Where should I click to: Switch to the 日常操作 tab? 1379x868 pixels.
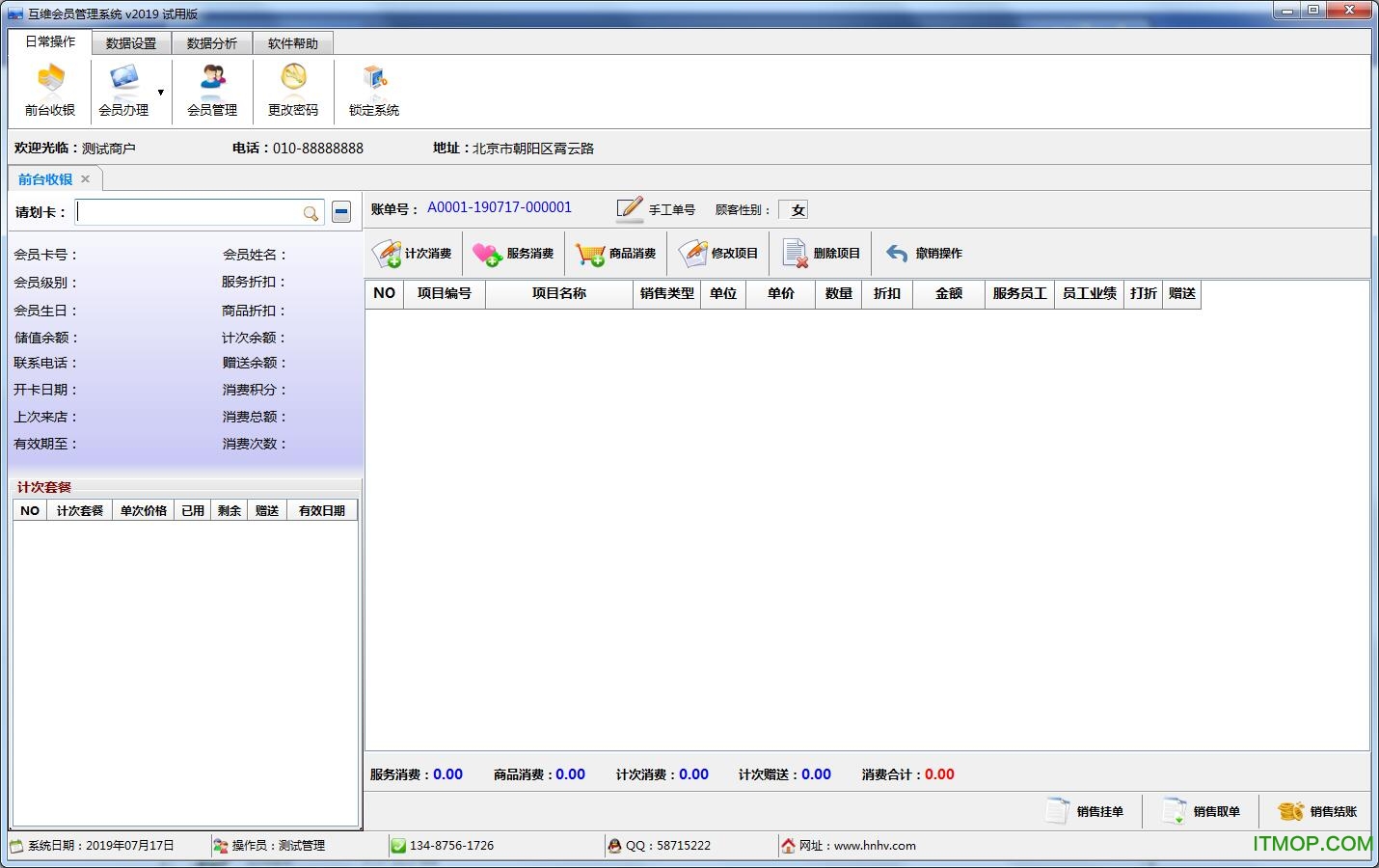(50, 42)
